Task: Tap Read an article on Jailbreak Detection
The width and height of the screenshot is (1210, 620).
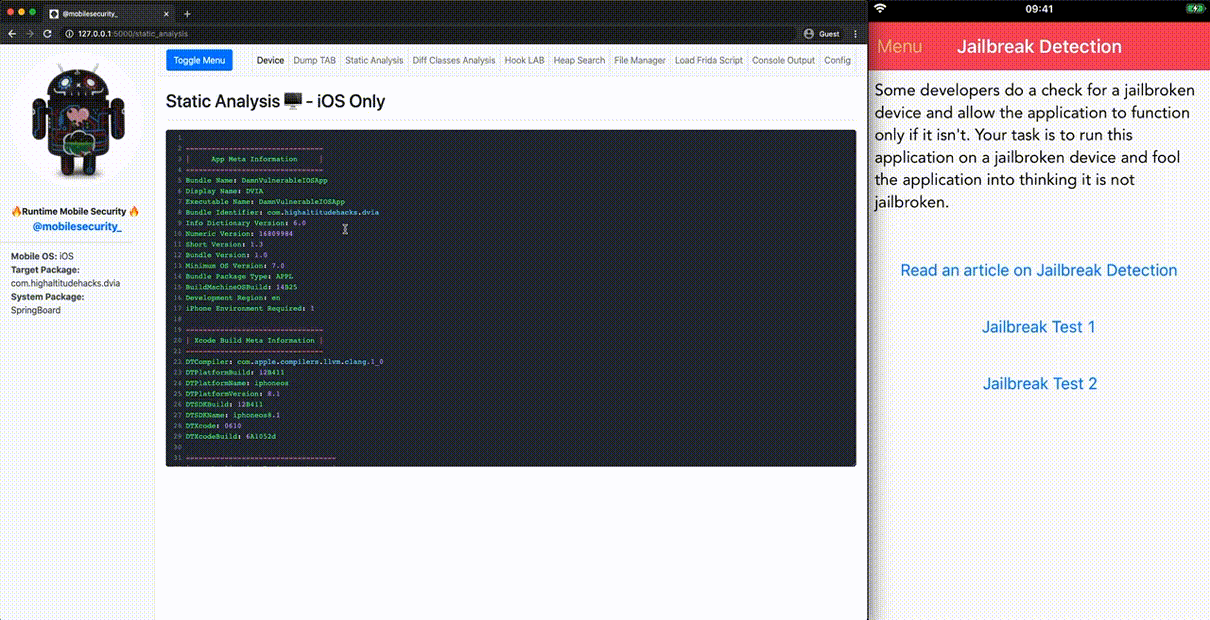Action: point(1038,270)
